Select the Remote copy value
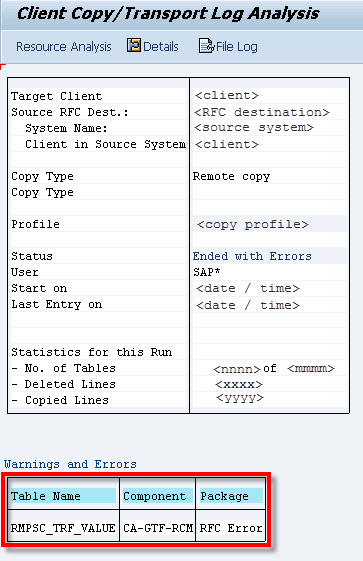 [231, 176]
